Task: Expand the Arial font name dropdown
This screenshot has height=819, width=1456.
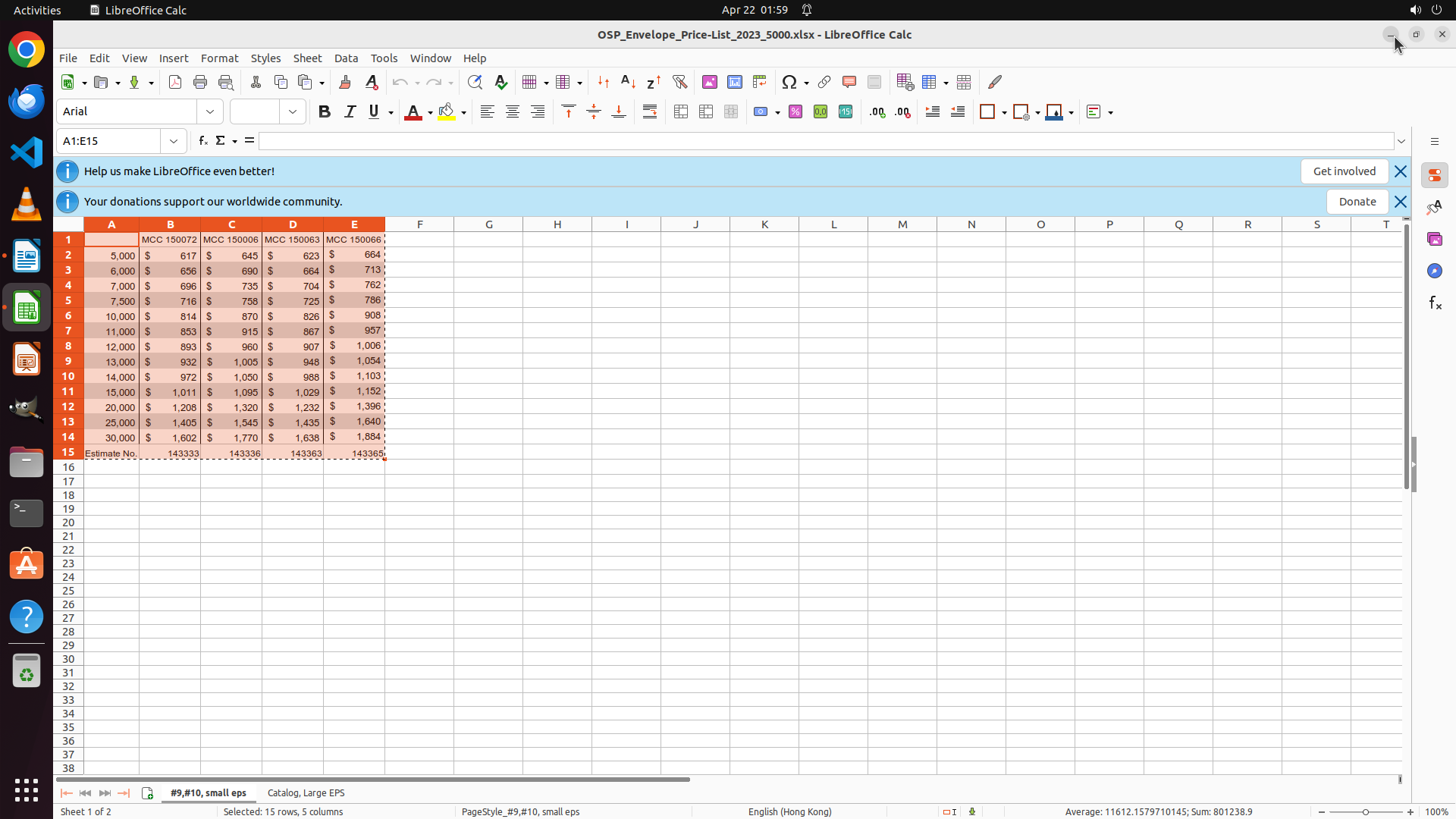Action: (x=210, y=112)
